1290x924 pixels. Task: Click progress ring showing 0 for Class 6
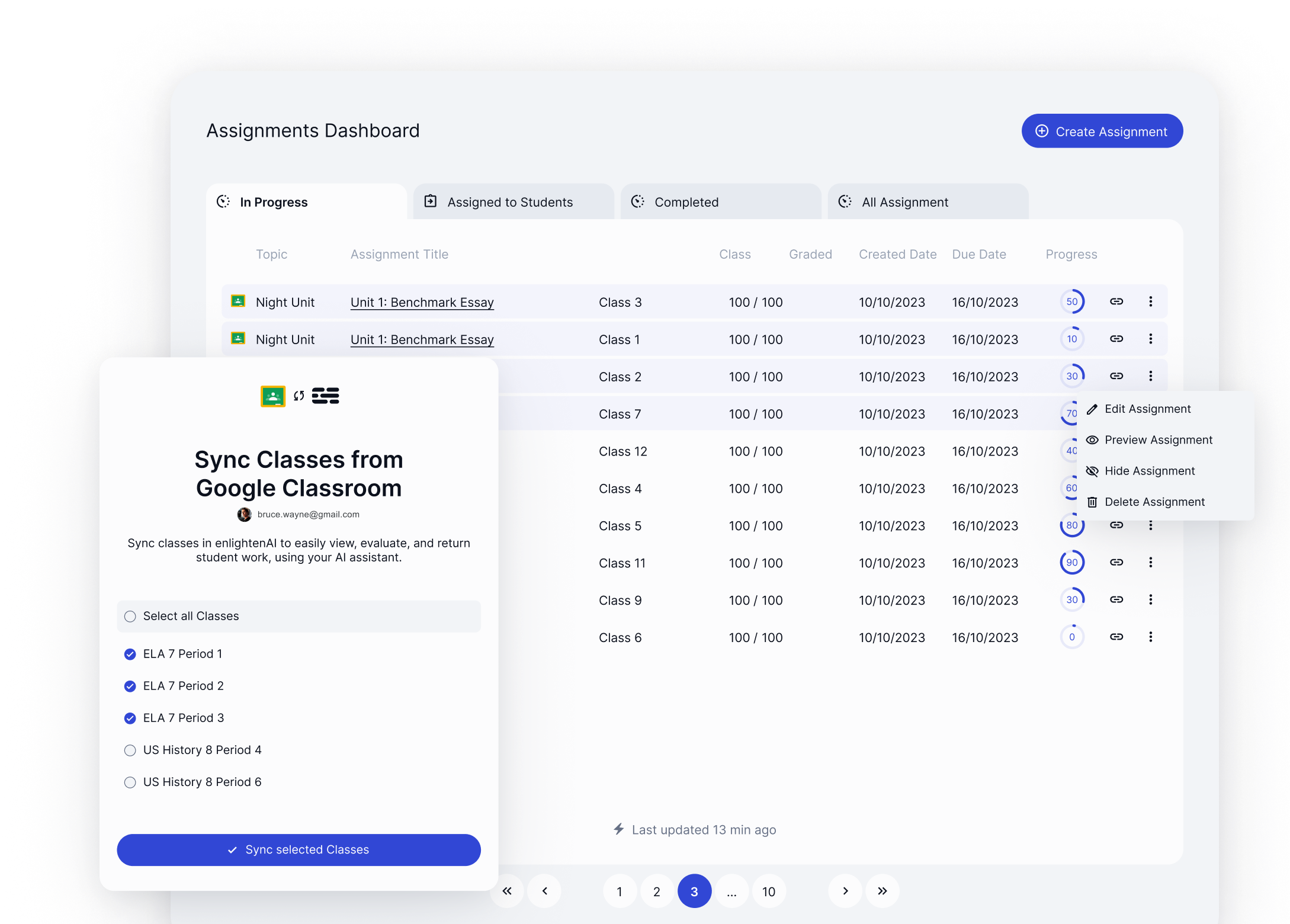pyautogui.click(x=1072, y=637)
